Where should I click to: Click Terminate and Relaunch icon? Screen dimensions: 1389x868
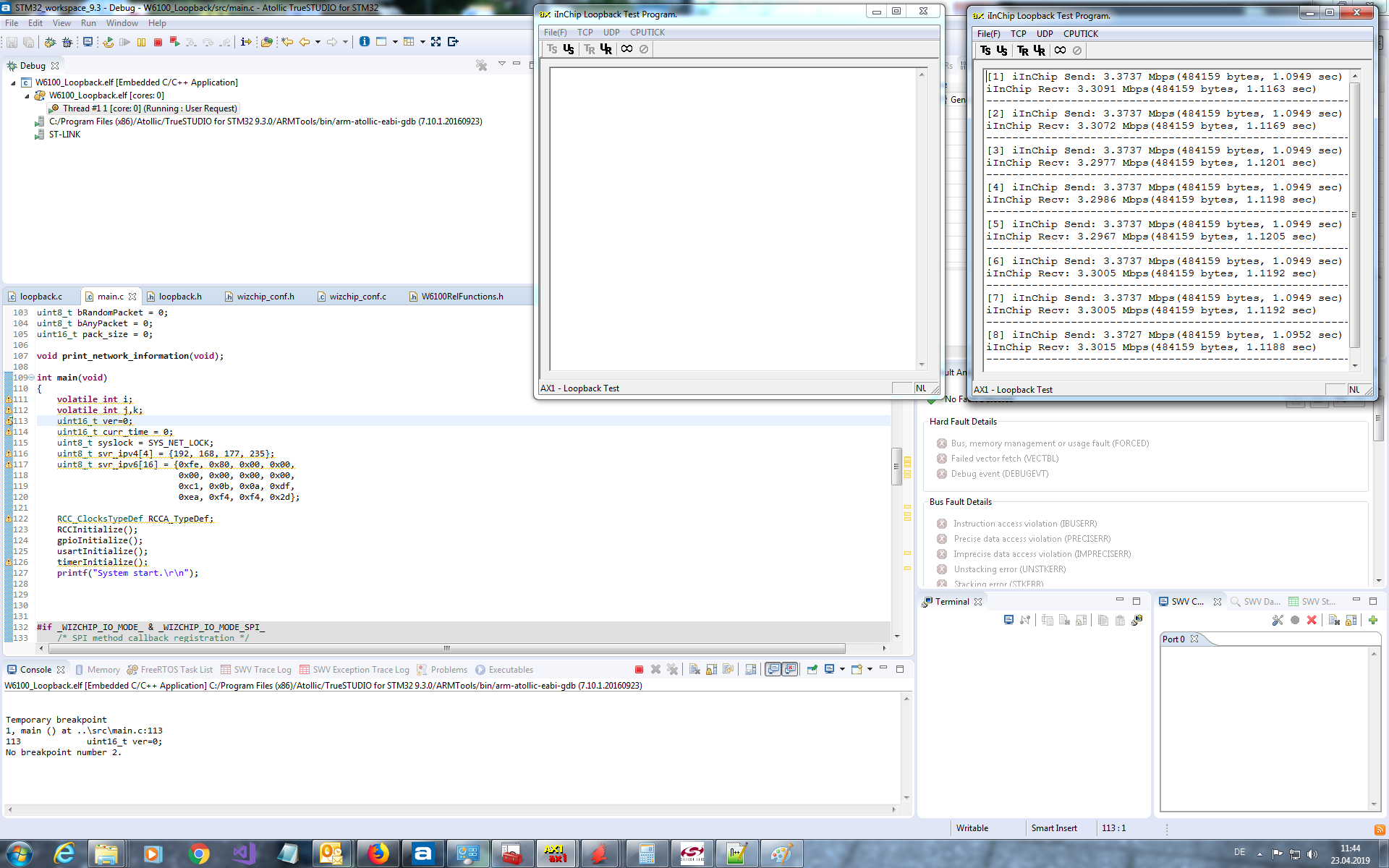coord(174,42)
